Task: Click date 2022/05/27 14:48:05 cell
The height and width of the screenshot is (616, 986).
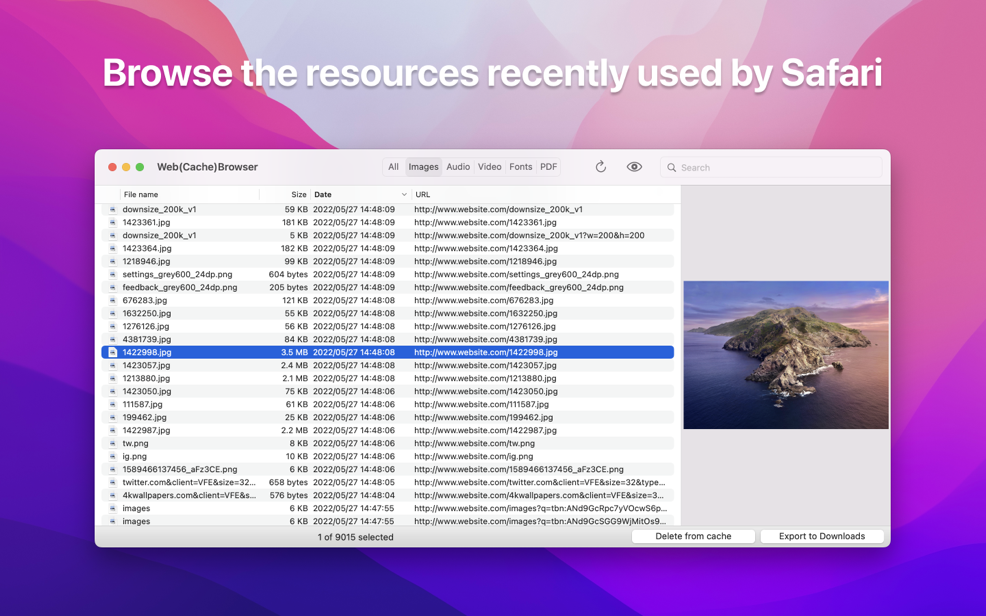Action: coord(353,482)
